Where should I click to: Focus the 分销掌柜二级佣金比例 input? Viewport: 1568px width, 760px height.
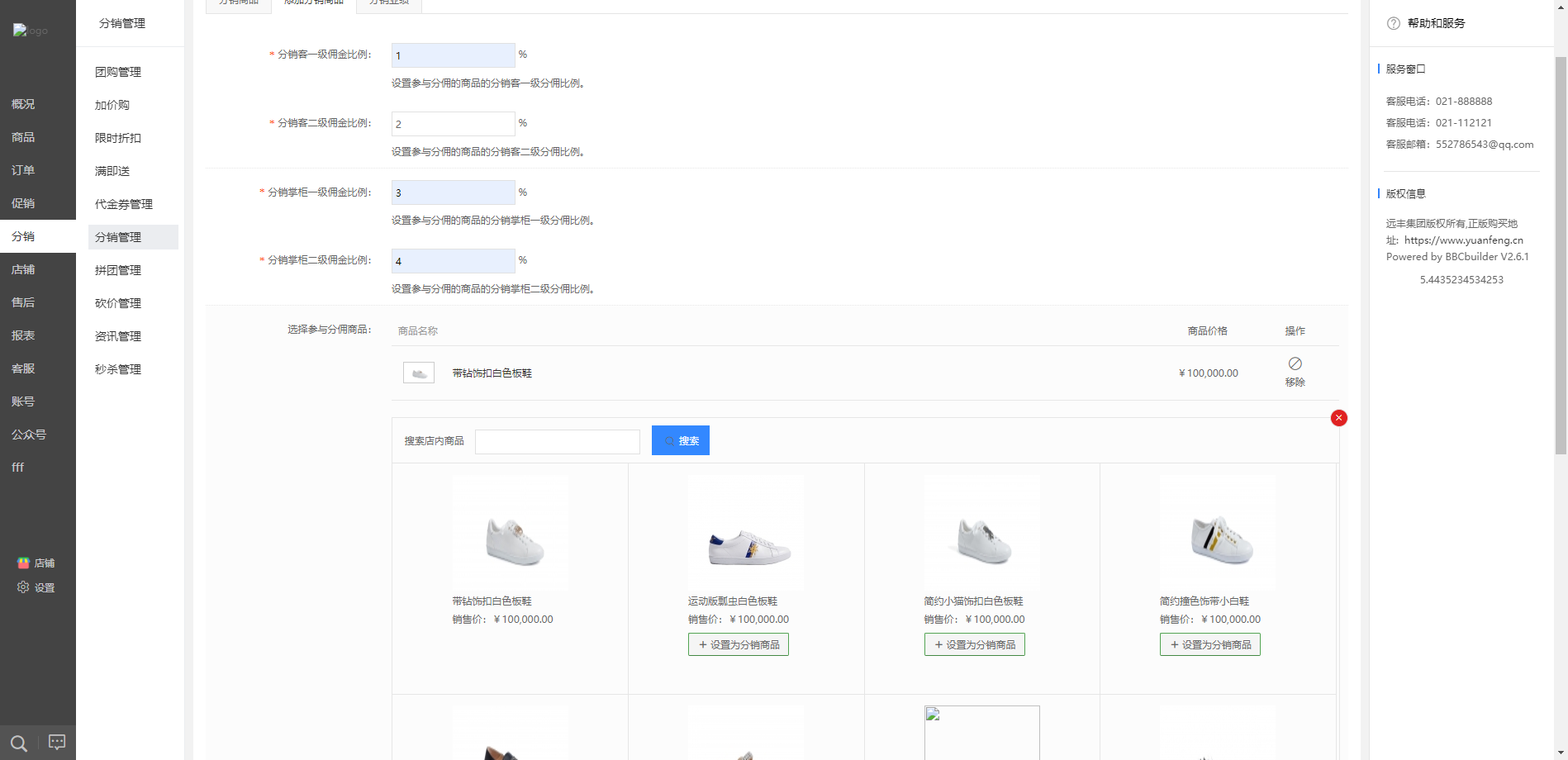coord(453,261)
